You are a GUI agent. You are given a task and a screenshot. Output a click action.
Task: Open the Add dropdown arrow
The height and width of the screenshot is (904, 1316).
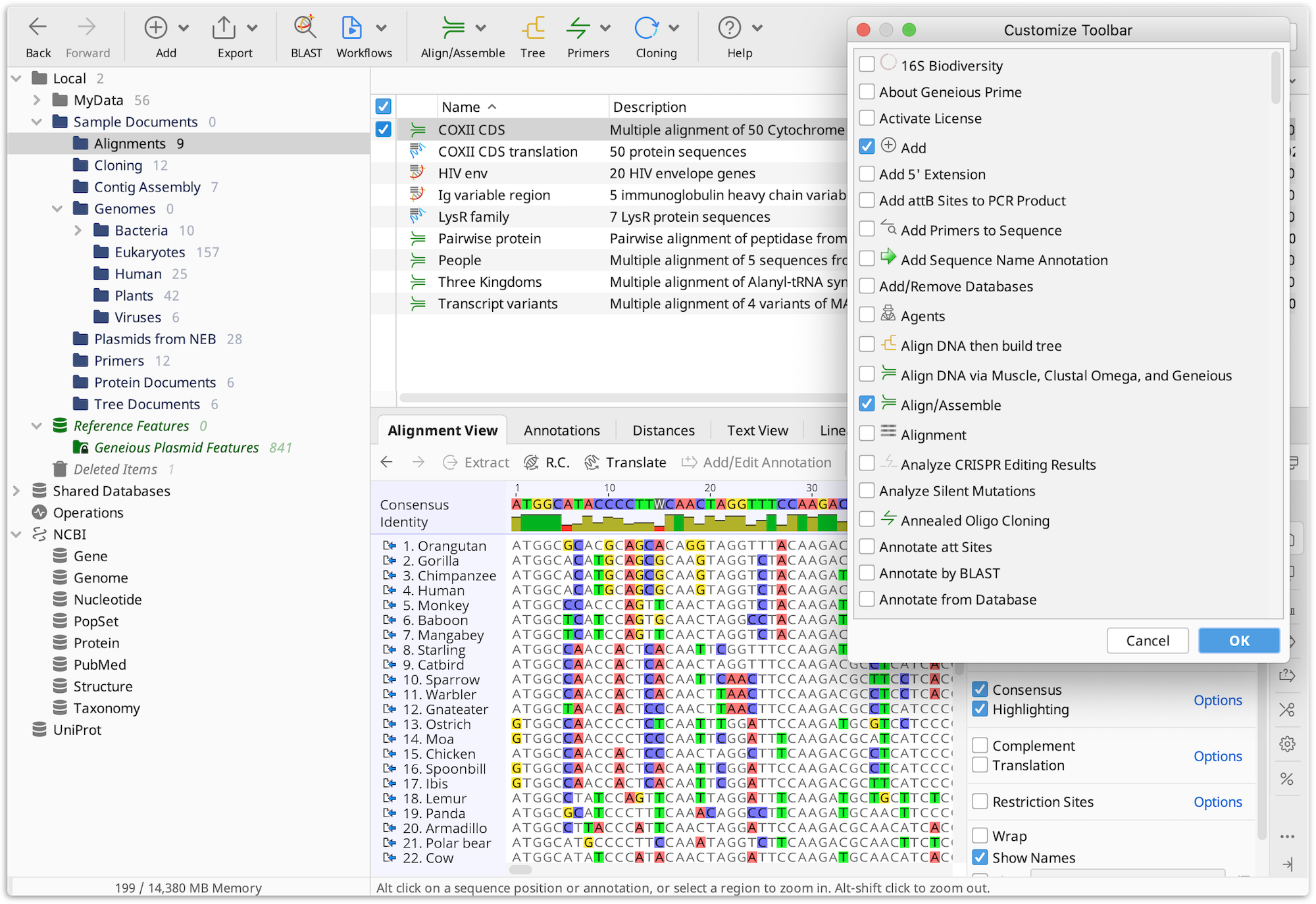(x=184, y=28)
